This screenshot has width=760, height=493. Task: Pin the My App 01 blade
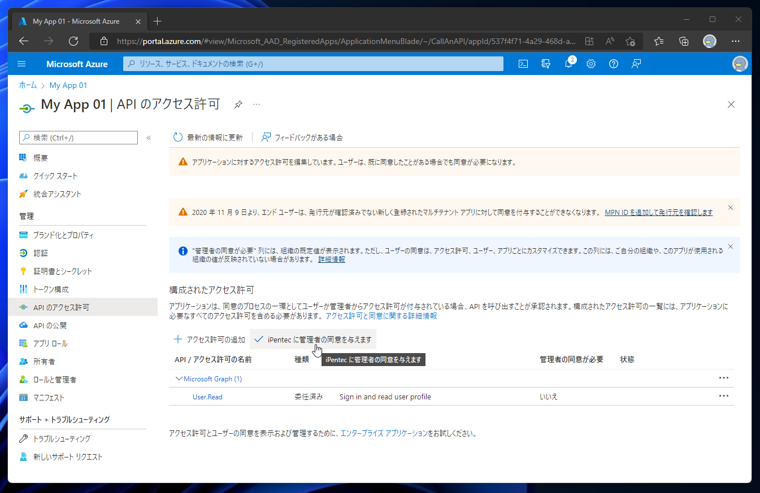tap(238, 104)
